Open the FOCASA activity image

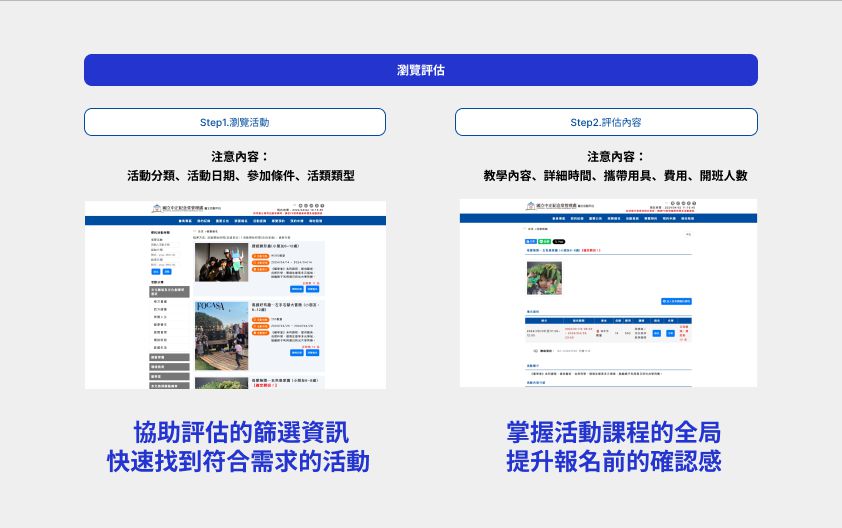pos(221,336)
